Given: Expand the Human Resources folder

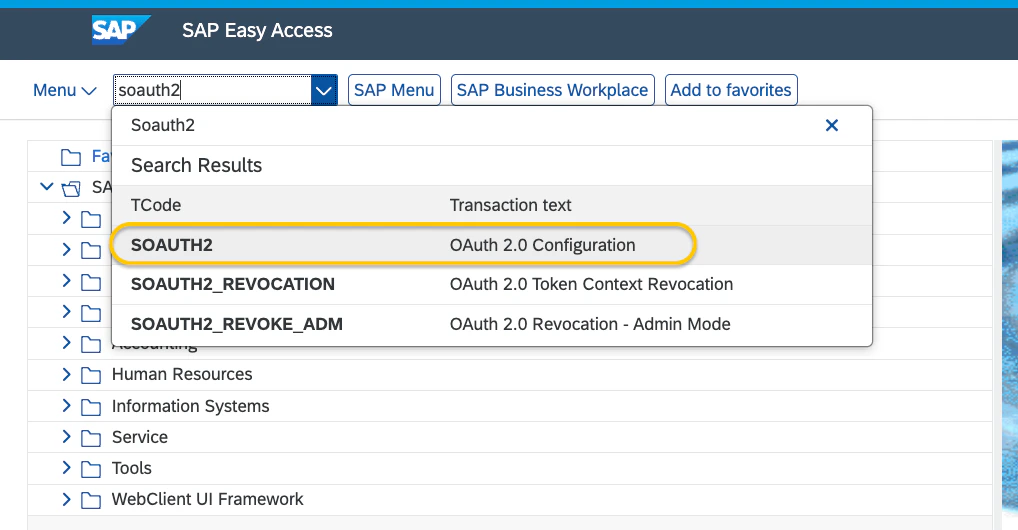Looking at the screenshot, I should (66, 374).
